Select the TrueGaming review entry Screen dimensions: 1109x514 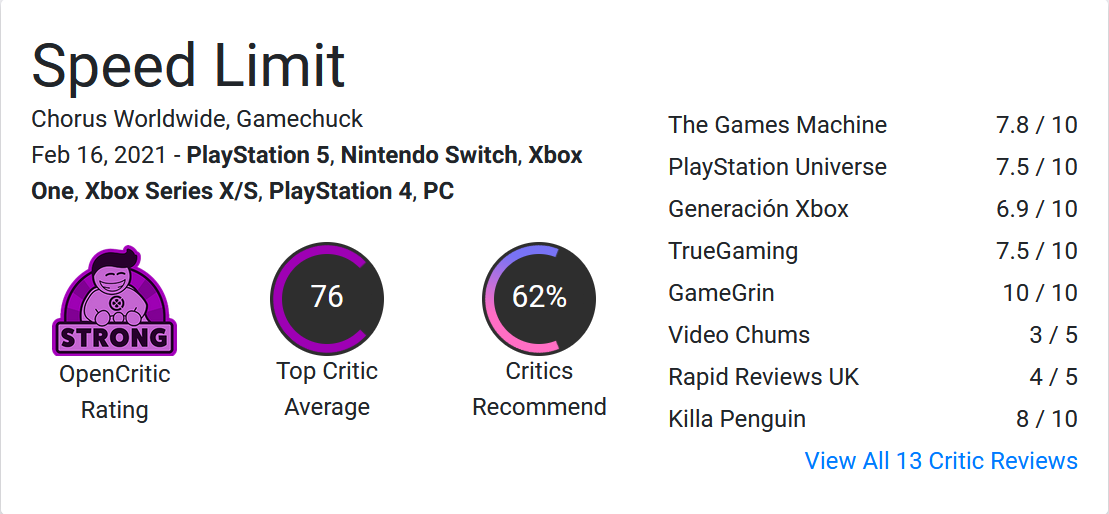tap(733, 251)
